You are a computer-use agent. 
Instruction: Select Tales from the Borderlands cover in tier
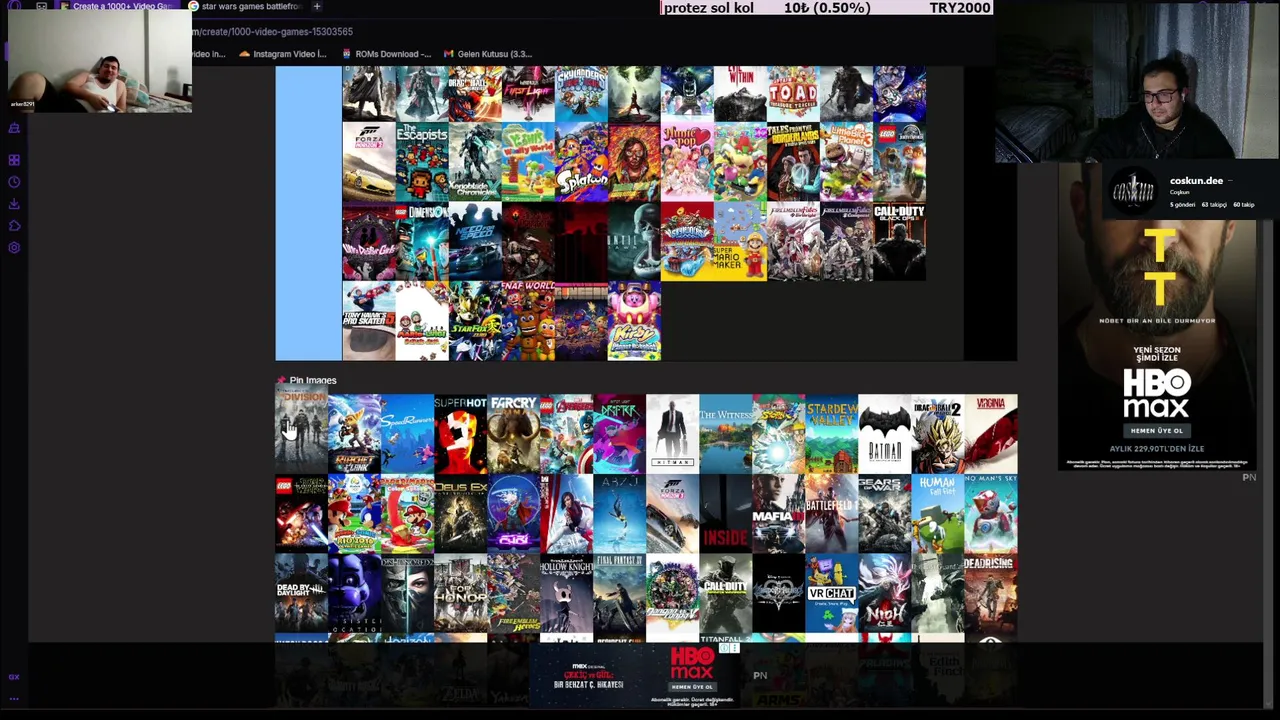click(x=792, y=162)
